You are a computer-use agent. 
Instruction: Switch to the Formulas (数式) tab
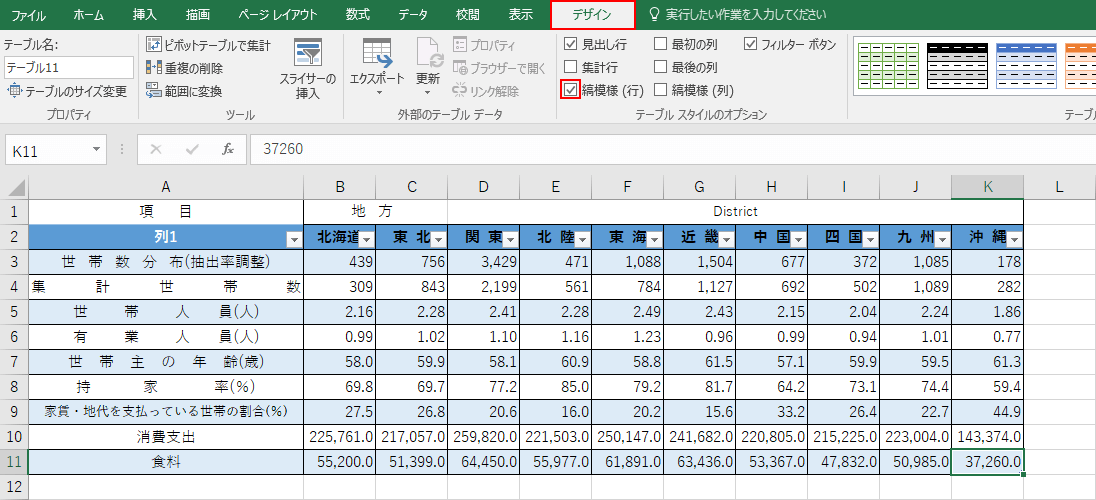357,15
